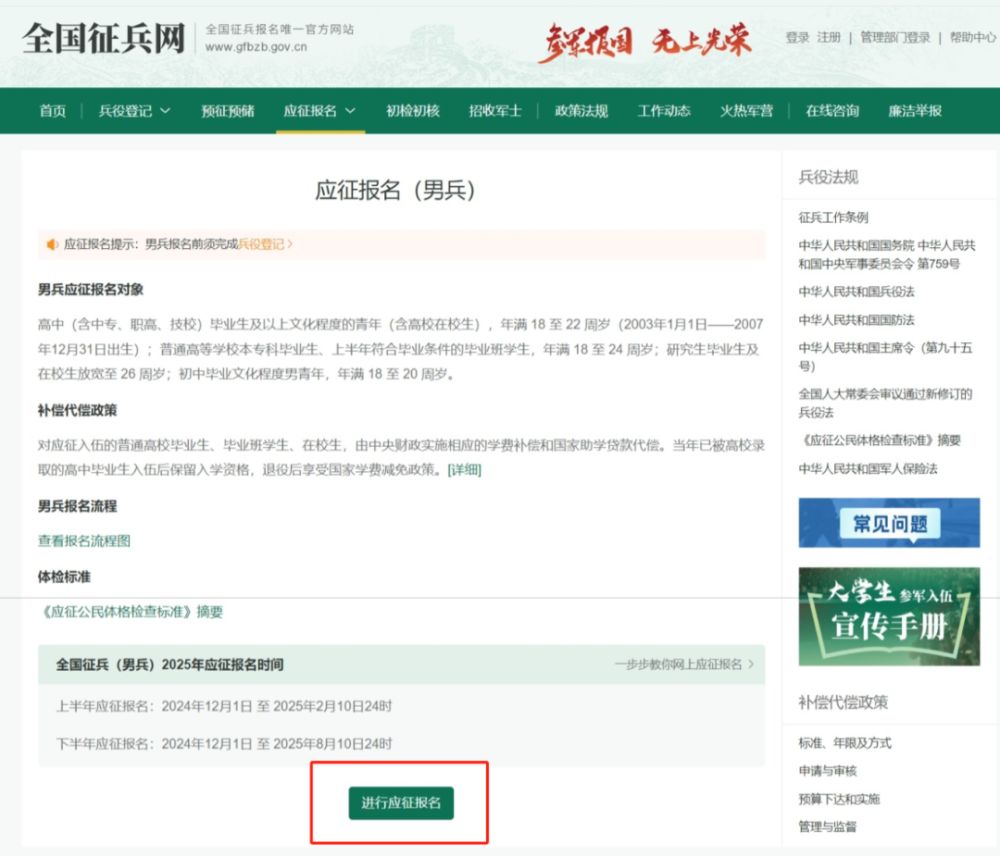Open 征兵工作条例 sidebar link
The width and height of the screenshot is (1000, 856).
click(833, 218)
